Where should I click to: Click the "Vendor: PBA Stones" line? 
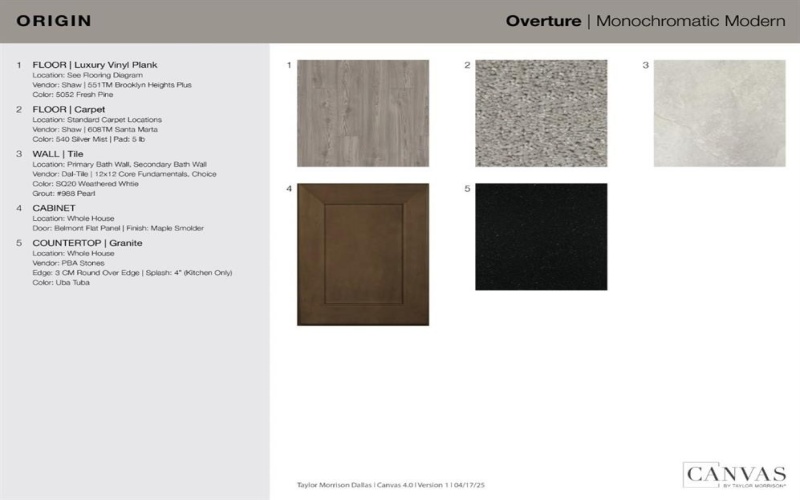tap(68, 263)
